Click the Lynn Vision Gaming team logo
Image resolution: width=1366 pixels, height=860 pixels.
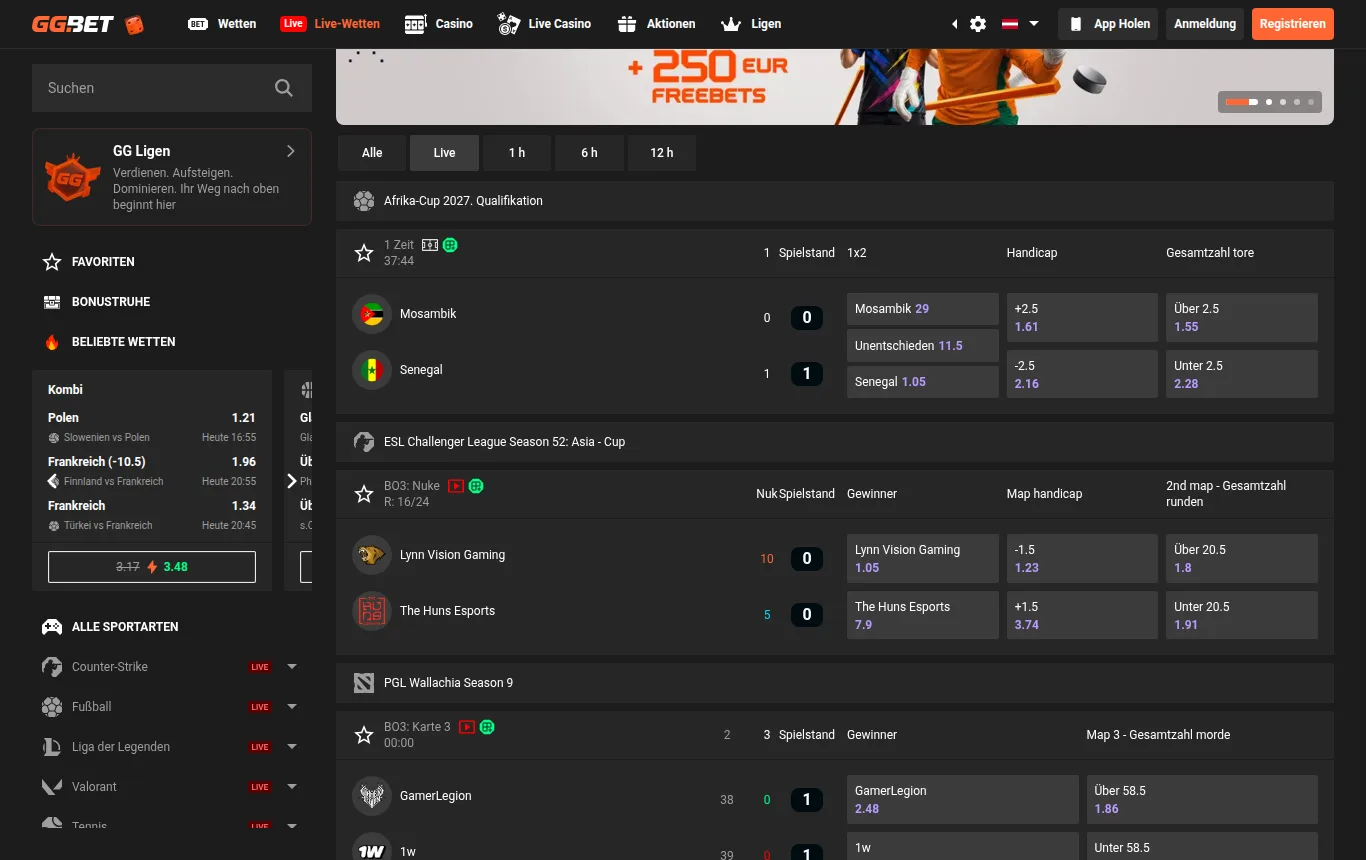(372, 555)
